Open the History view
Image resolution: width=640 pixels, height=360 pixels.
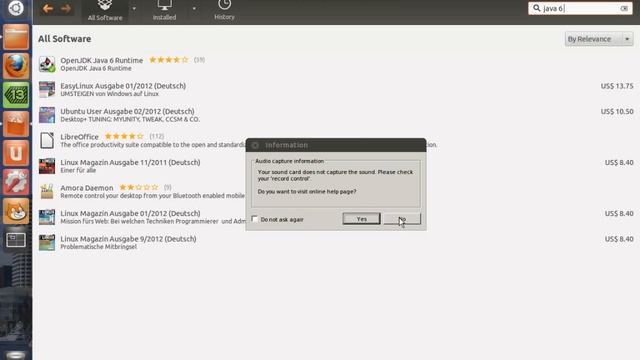[x=224, y=11]
